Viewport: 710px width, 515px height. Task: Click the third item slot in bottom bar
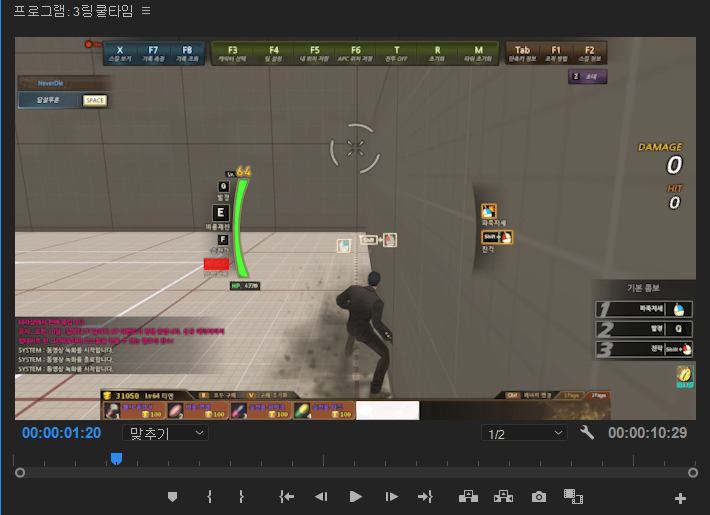click(x=260, y=410)
